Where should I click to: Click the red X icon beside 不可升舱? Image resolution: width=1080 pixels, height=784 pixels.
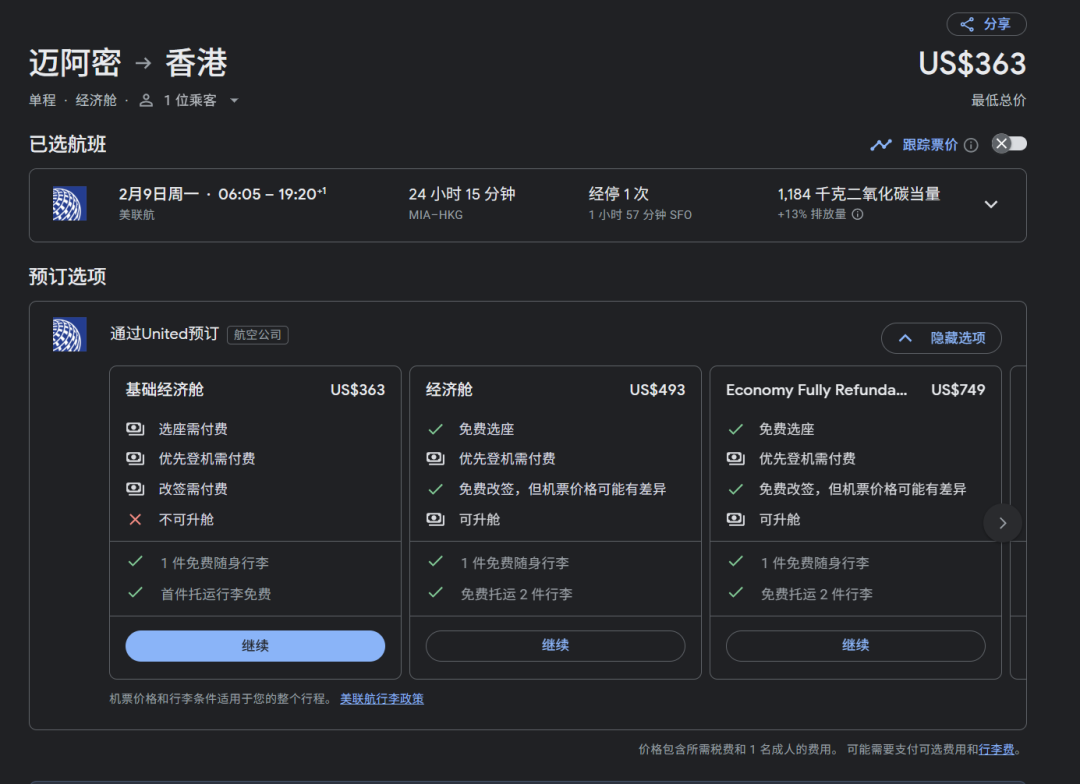point(135,519)
